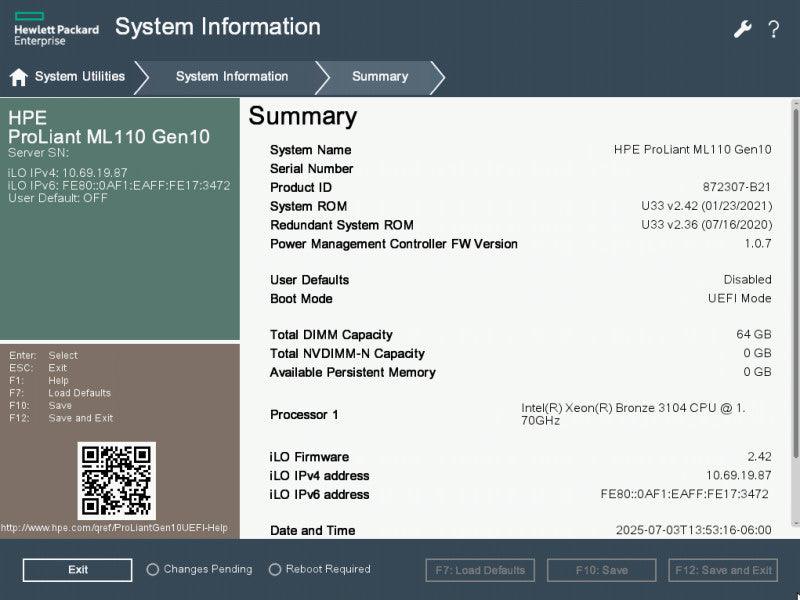This screenshot has width=800, height=600.
Task: Click ProLiant ML110 Gen10 sidebar title
Action: point(109,136)
